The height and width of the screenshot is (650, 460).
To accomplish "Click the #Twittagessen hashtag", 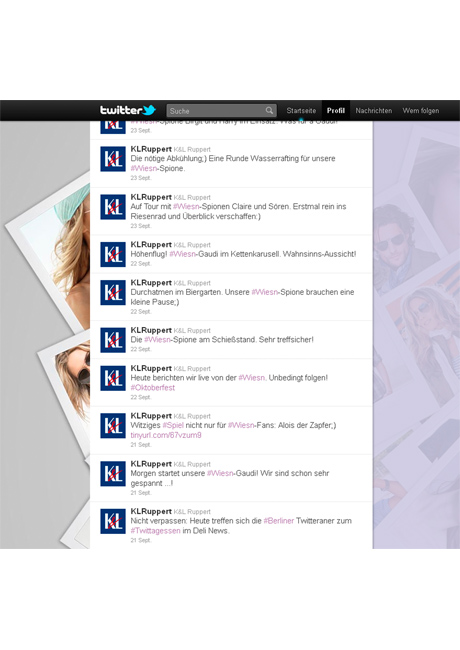I will pos(155,531).
